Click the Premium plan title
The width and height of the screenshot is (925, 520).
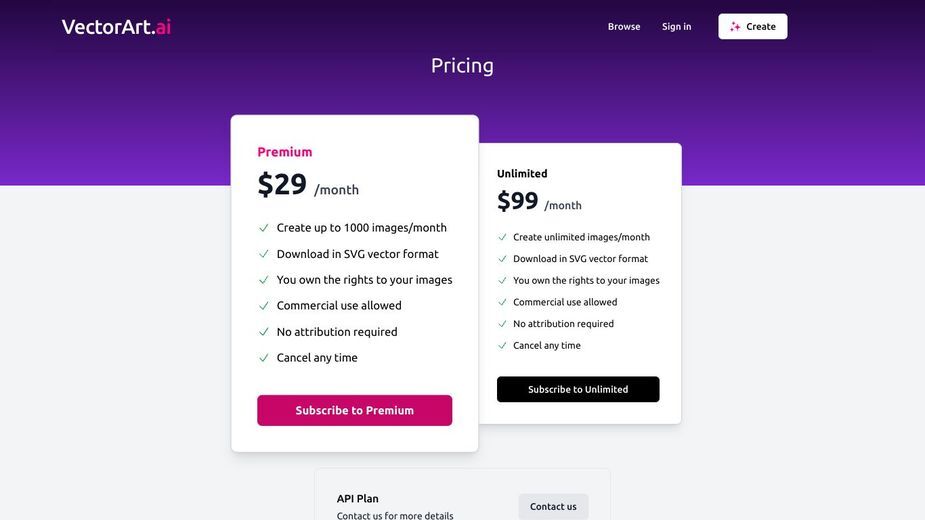(x=284, y=152)
